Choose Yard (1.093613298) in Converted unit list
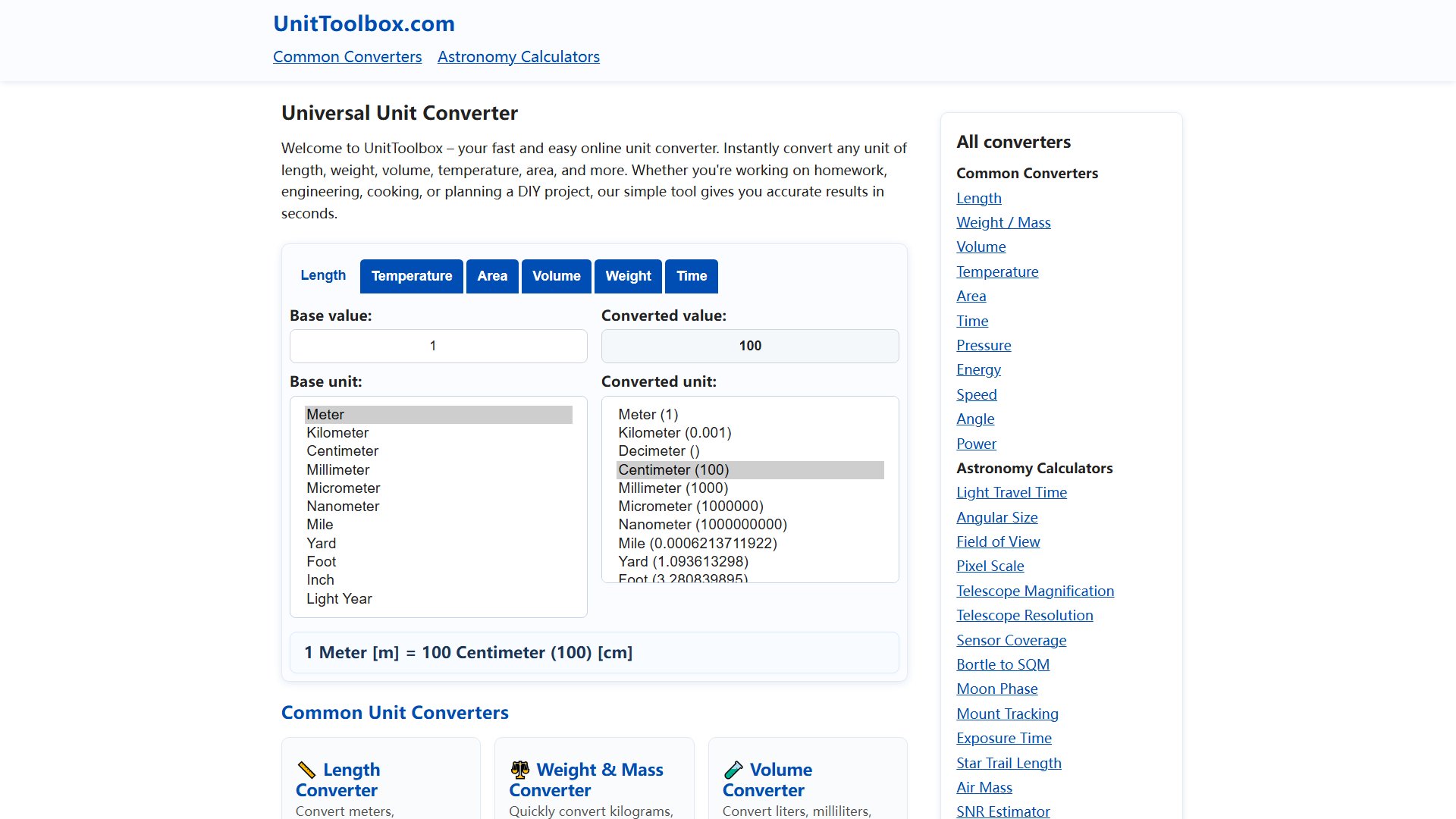The image size is (1456, 819). point(750,562)
